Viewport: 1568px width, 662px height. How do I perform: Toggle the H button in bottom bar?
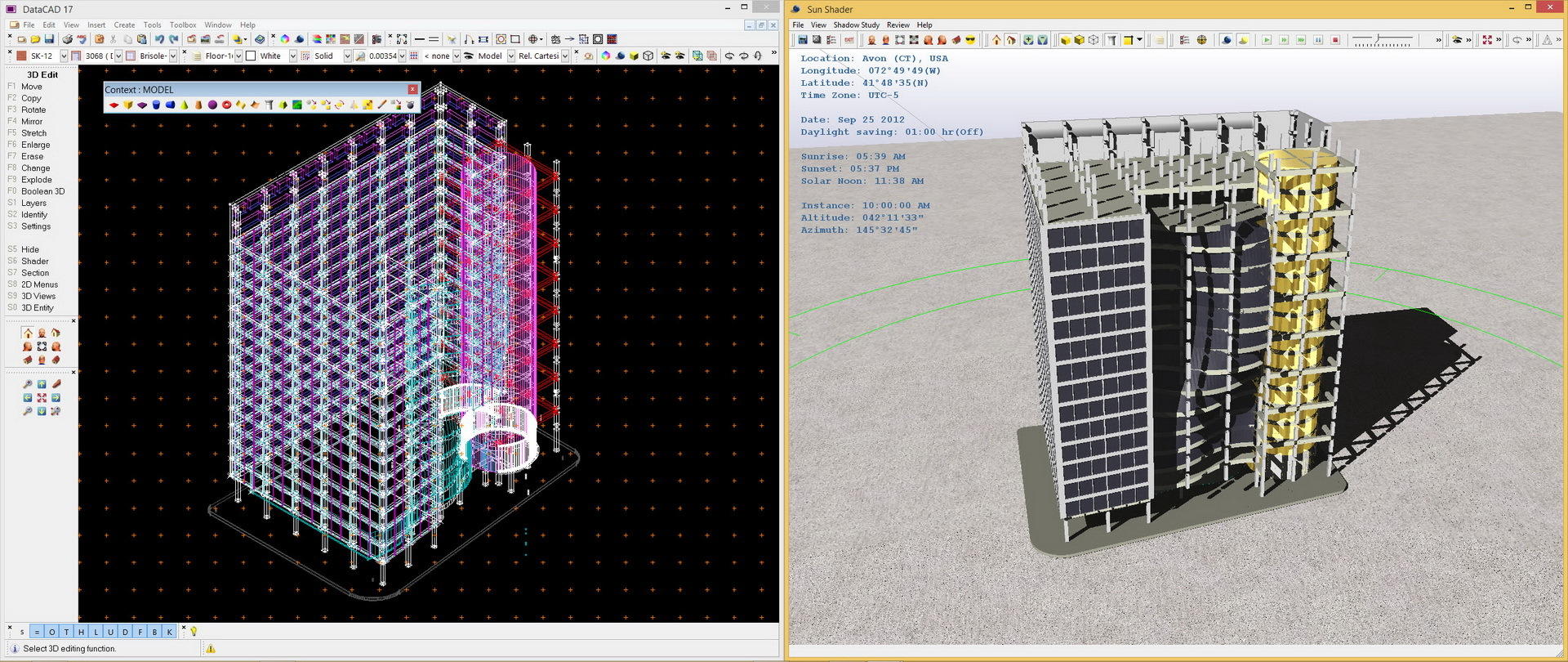[81, 632]
